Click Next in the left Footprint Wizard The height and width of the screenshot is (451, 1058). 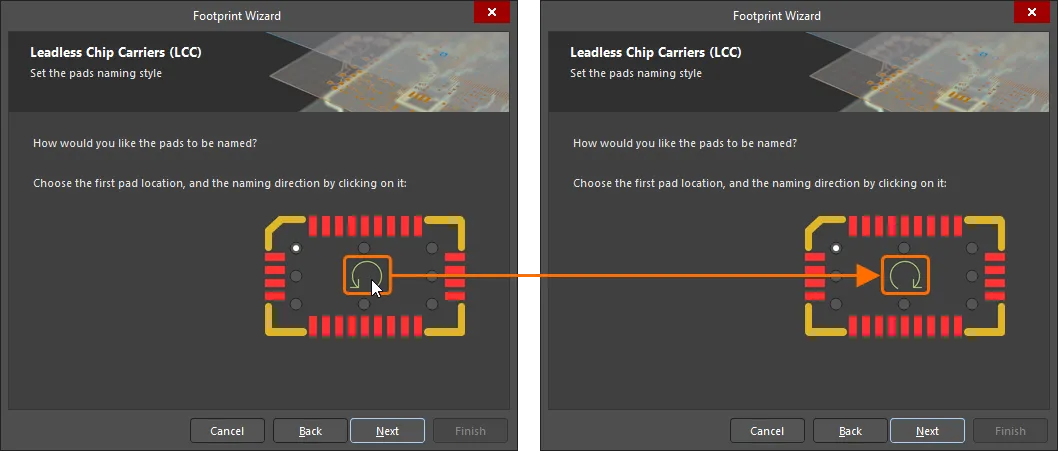tap(387, 431)
